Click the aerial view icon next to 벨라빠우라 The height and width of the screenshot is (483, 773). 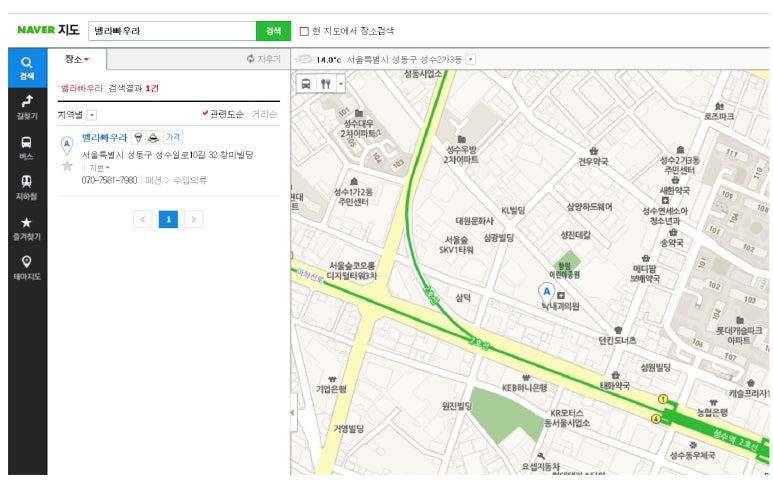pos(153,138)
